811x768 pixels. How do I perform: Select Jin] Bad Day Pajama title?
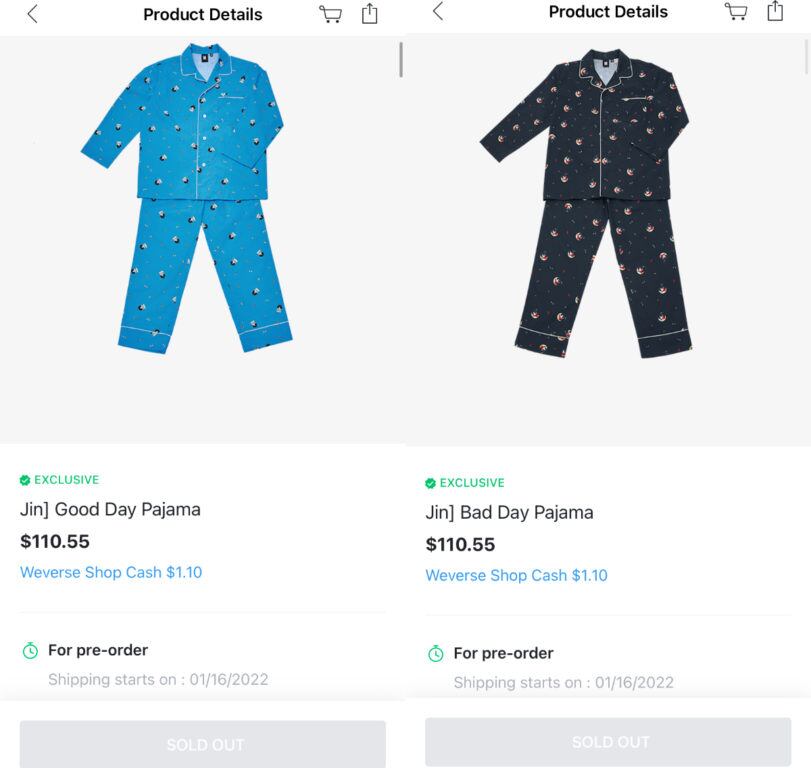(509, 512)
